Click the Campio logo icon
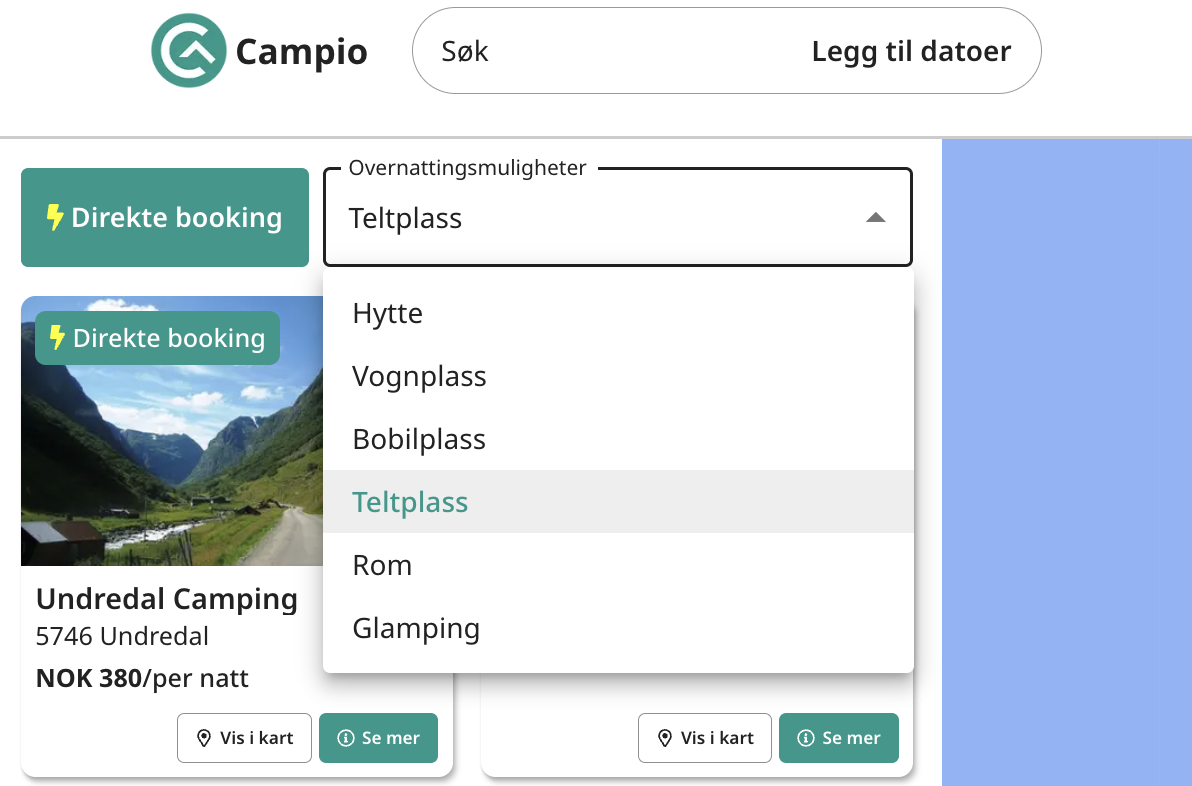Viewport: 1192px width, 786px height. pyautogui.click(x=189, y=51)
